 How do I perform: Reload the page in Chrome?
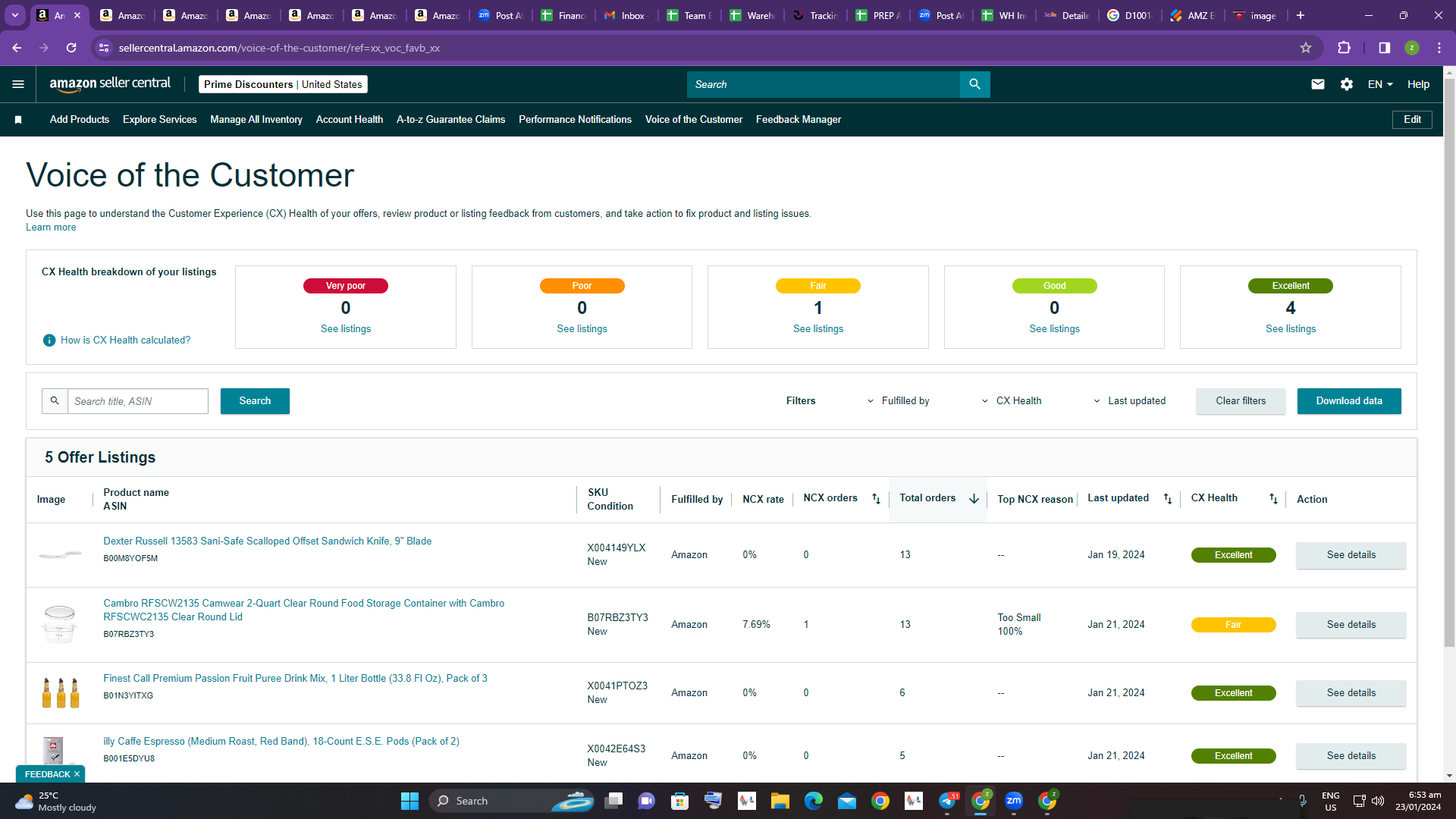pos(71,48)
